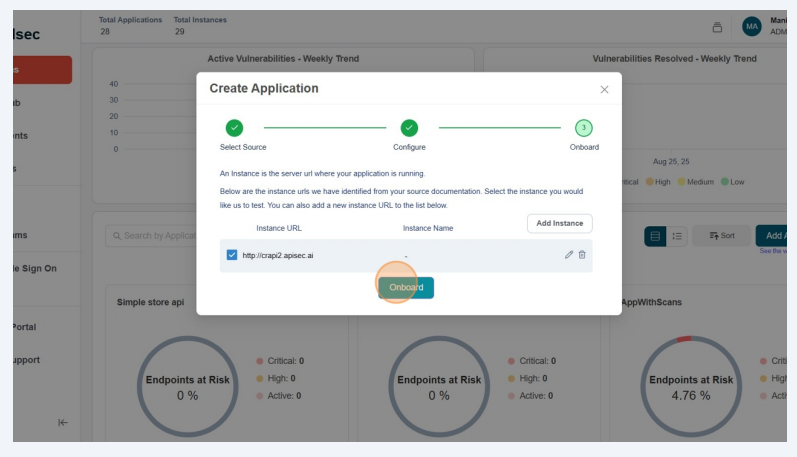The height and width of the screenshot is (457, 797).
Task: Click the AppWithScans endpoints risk gauge
Action: point(691,386)
